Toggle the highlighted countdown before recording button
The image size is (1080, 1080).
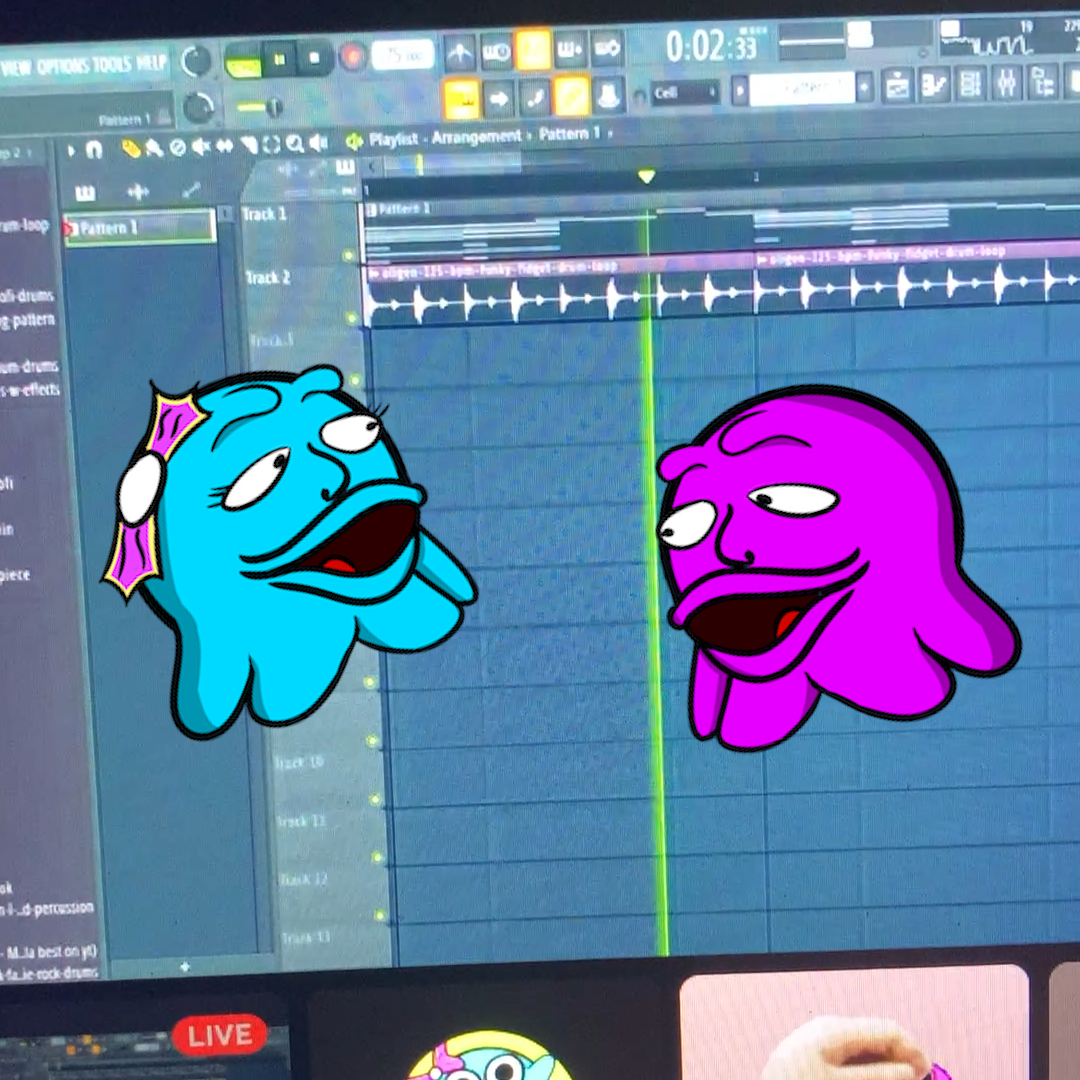(x=533, y=50)
